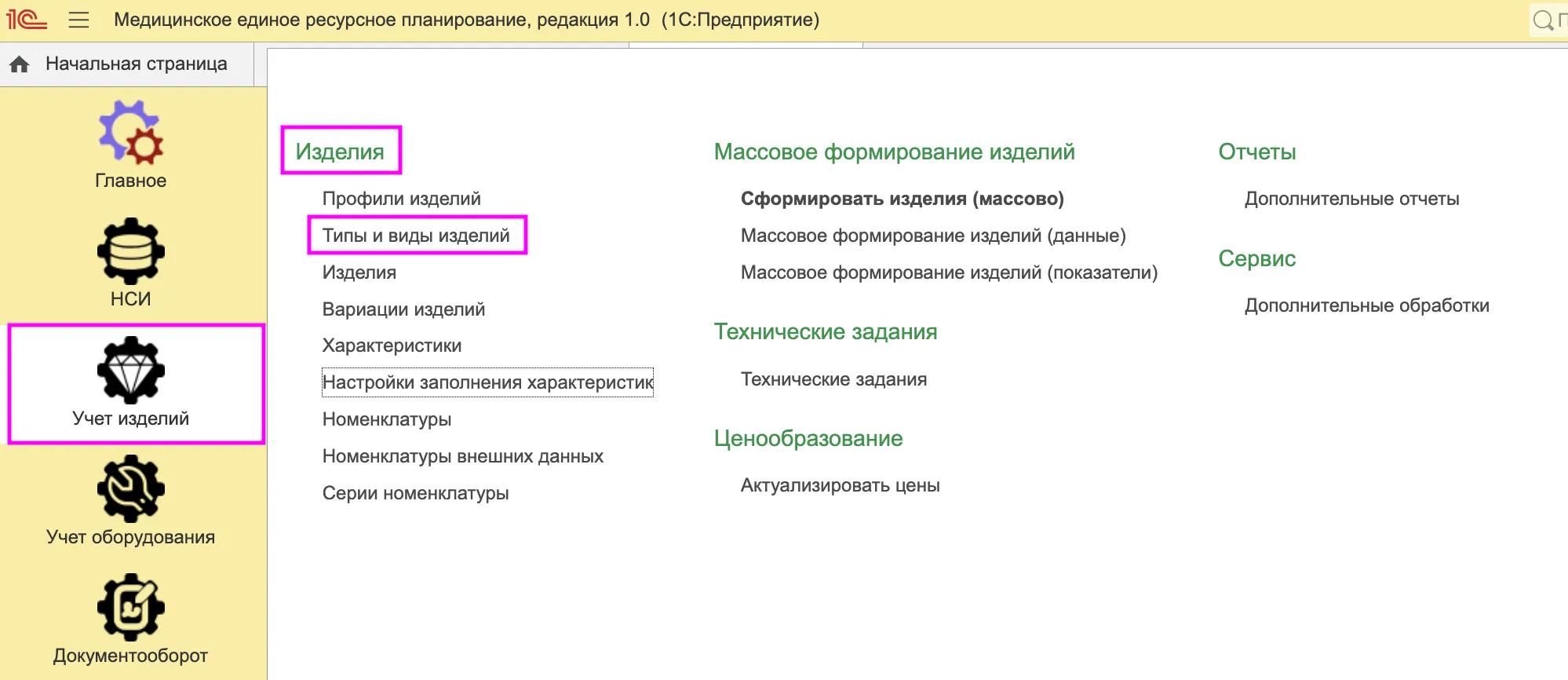Viewport: 1568px width, 680px height.
Task: Open the Учет оборудования wrench gear icon
Action: [x=130, y=488]
